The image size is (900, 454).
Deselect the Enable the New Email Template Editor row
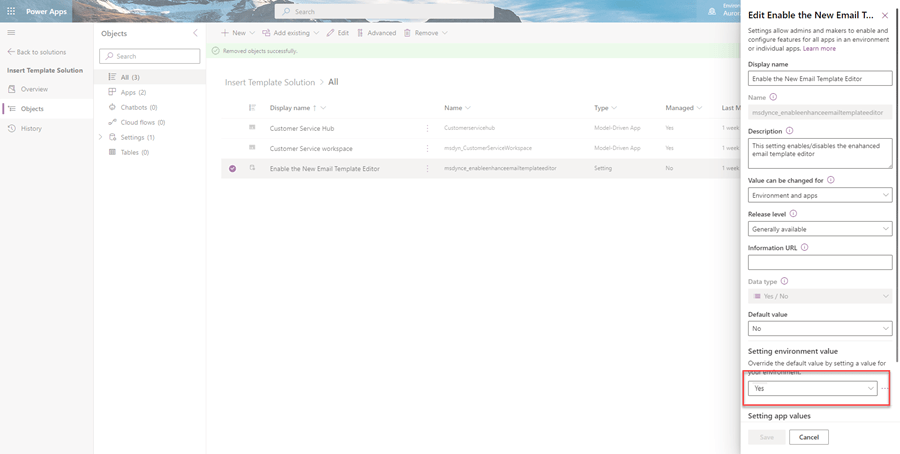232,168
